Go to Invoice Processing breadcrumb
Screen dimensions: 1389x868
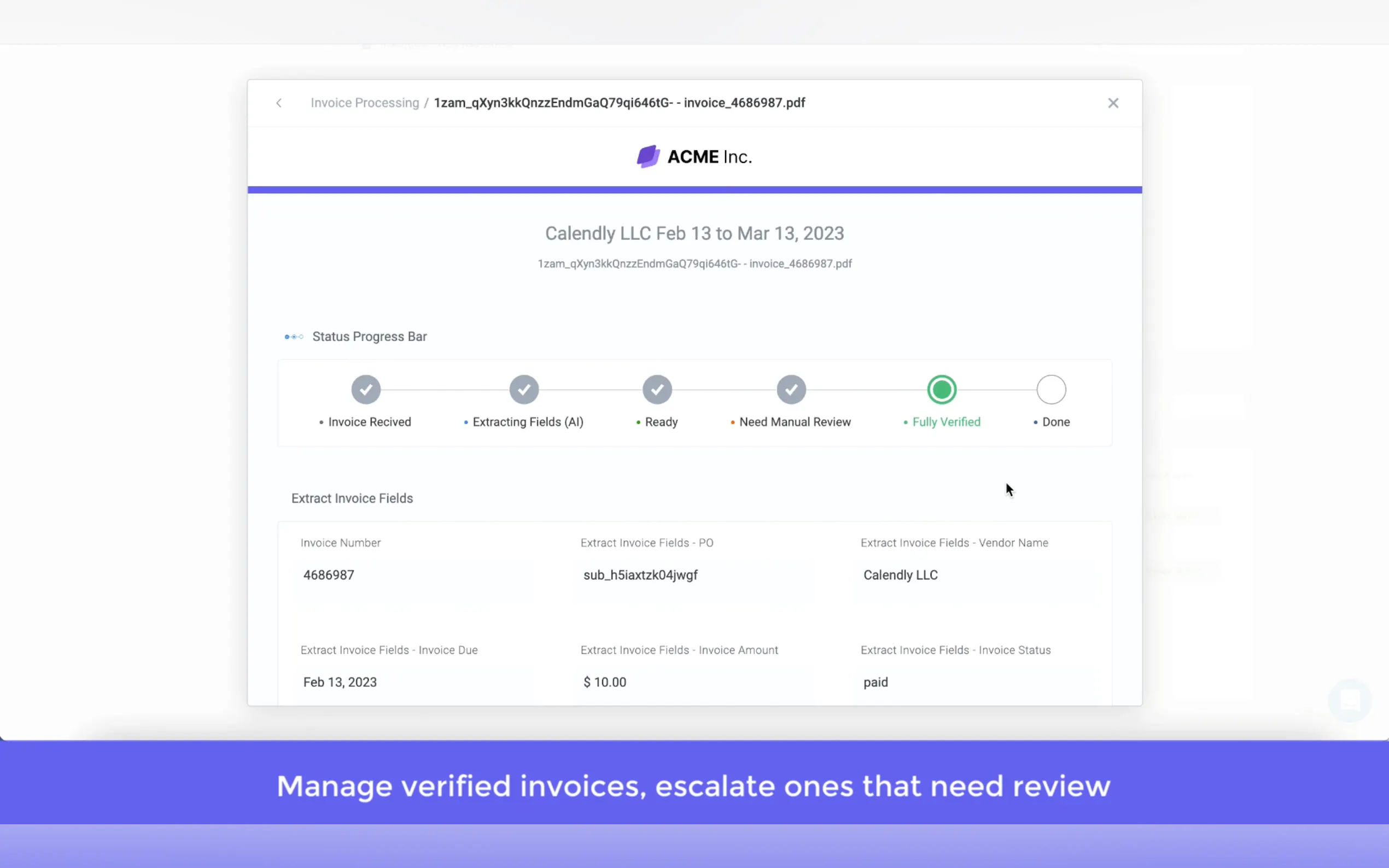click(365, 103)
